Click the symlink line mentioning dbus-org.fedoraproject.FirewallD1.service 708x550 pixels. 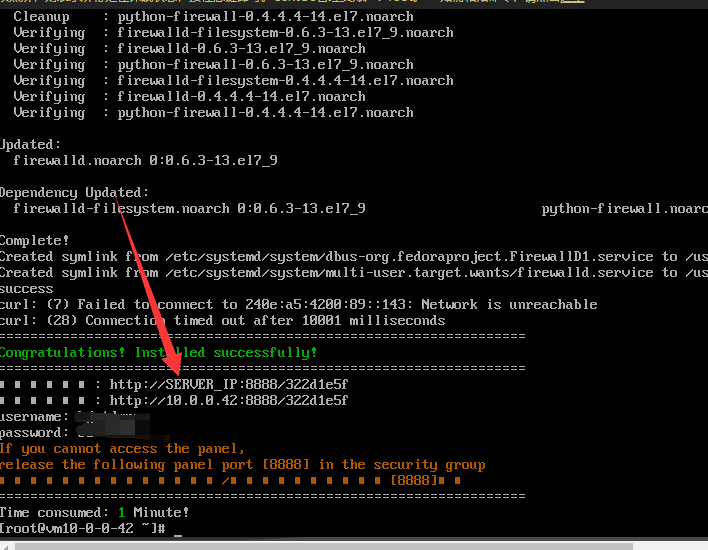tap(354, 256)
